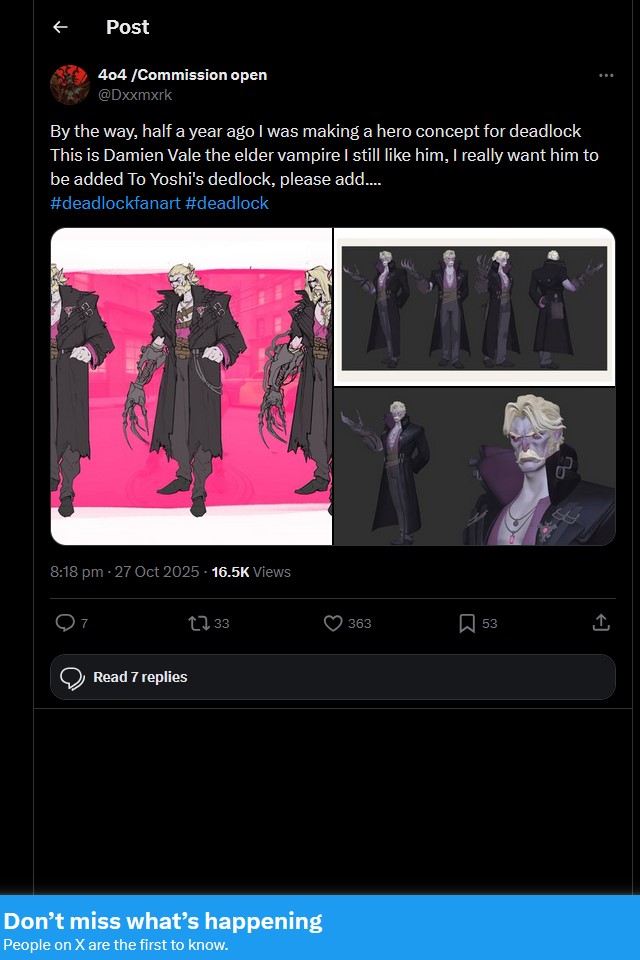The height and width of the screenshot is (960, 640).
Task: Click the 4o4 /Commission open display name
Action: coord(183,75)
